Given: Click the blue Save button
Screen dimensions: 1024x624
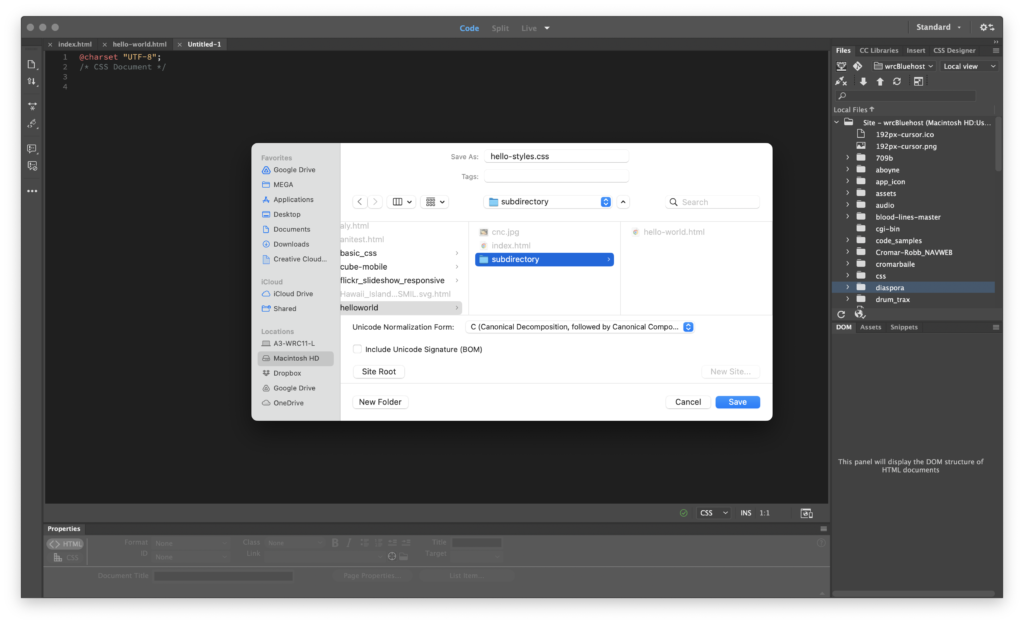Looking at the screenshot, I should click(737, 402).
